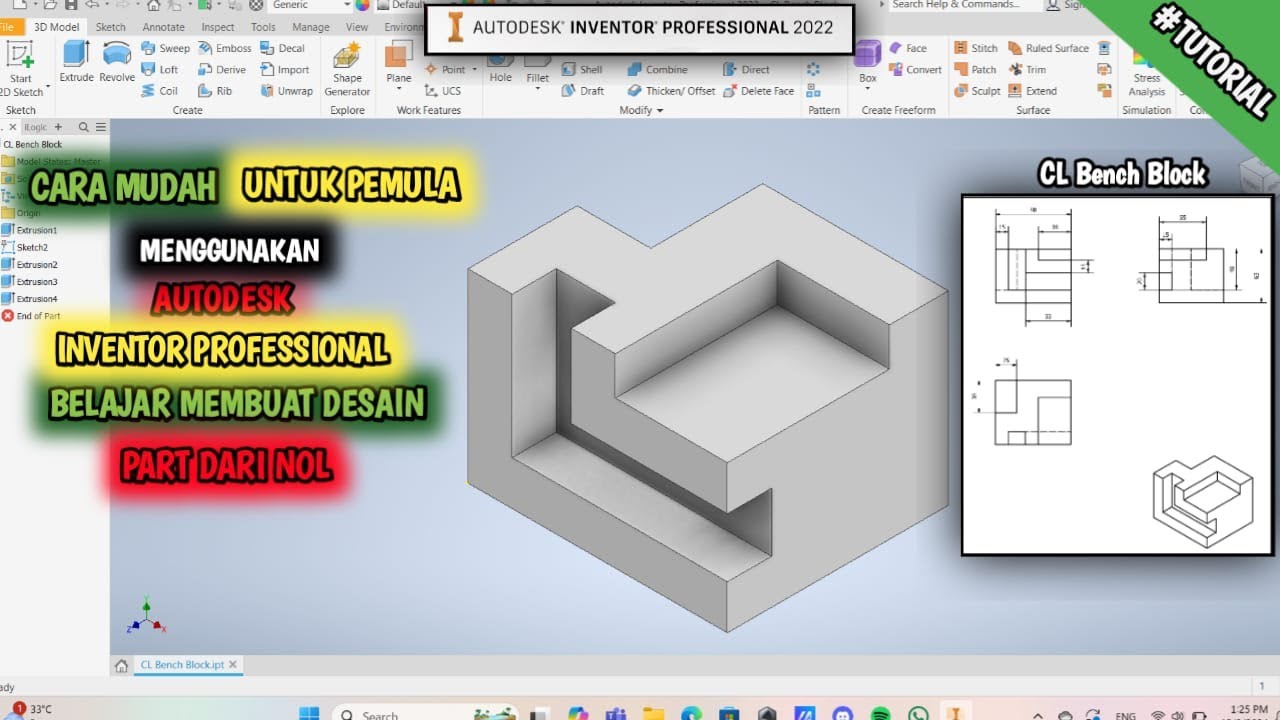Open the Windows Start menu
Image resolution: width=1280 pixels, height=720 pixels.
(309, 714)
